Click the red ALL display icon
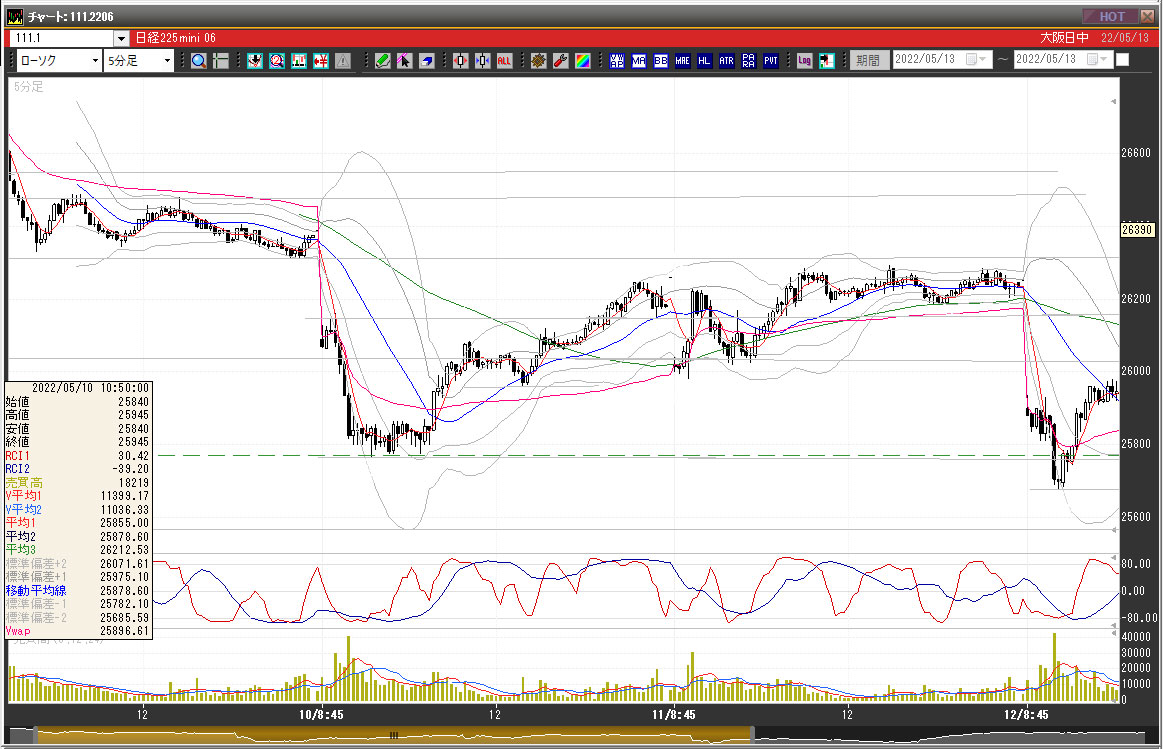 point(504,61)
